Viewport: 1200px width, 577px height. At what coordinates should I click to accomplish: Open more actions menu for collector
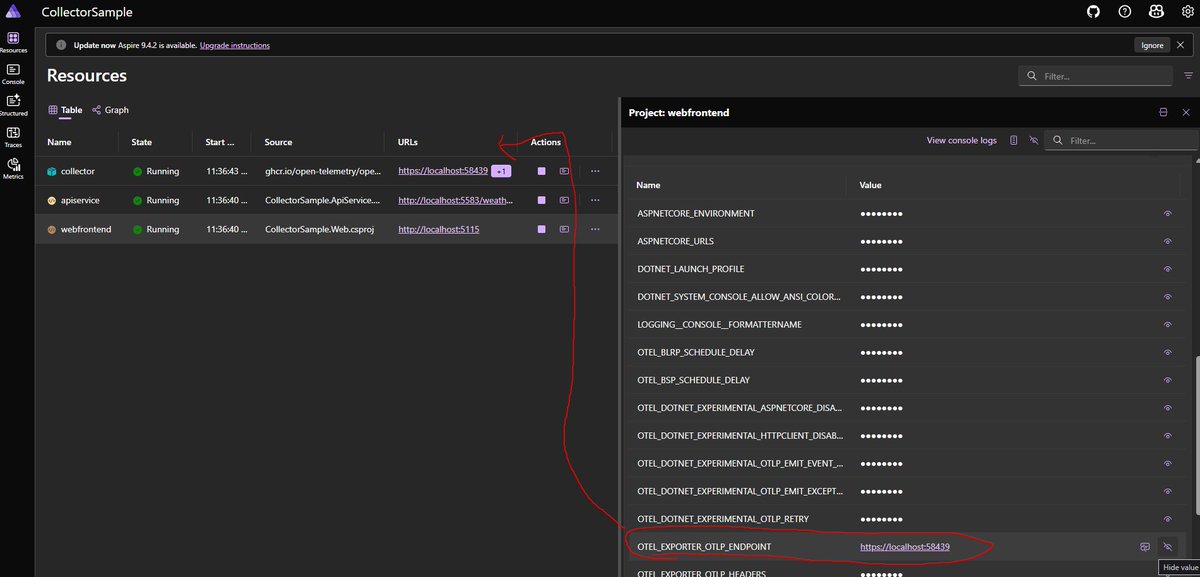595,171
